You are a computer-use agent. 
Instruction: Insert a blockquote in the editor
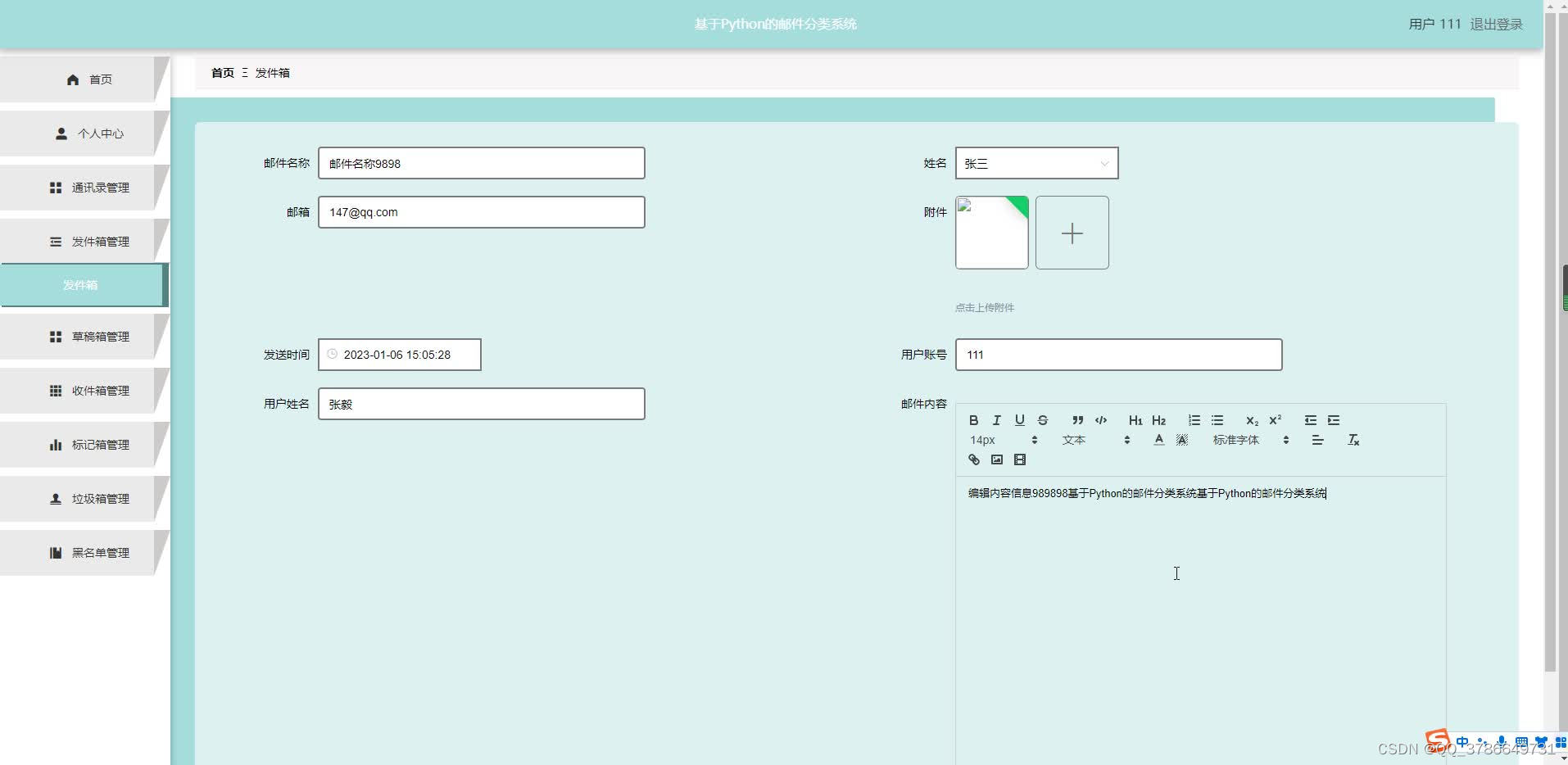point(1078,420)
